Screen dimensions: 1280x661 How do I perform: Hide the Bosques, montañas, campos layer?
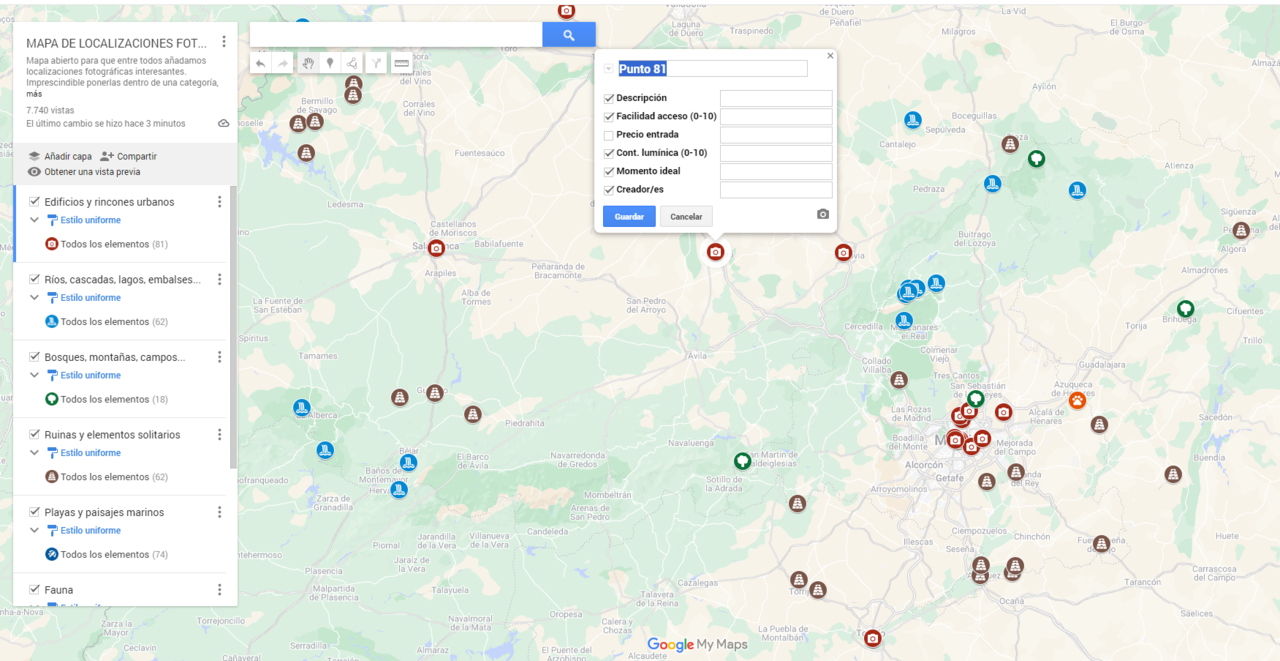(x=35, y=357)
